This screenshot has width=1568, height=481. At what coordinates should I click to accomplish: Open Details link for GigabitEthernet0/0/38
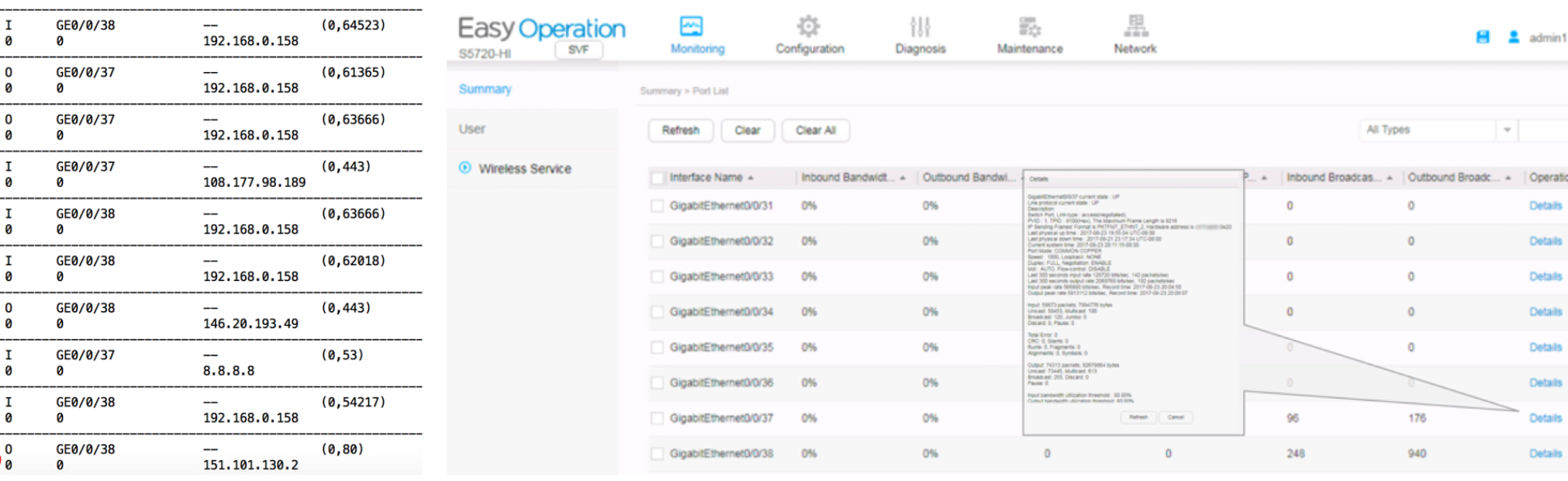(x=1545, y=454)
